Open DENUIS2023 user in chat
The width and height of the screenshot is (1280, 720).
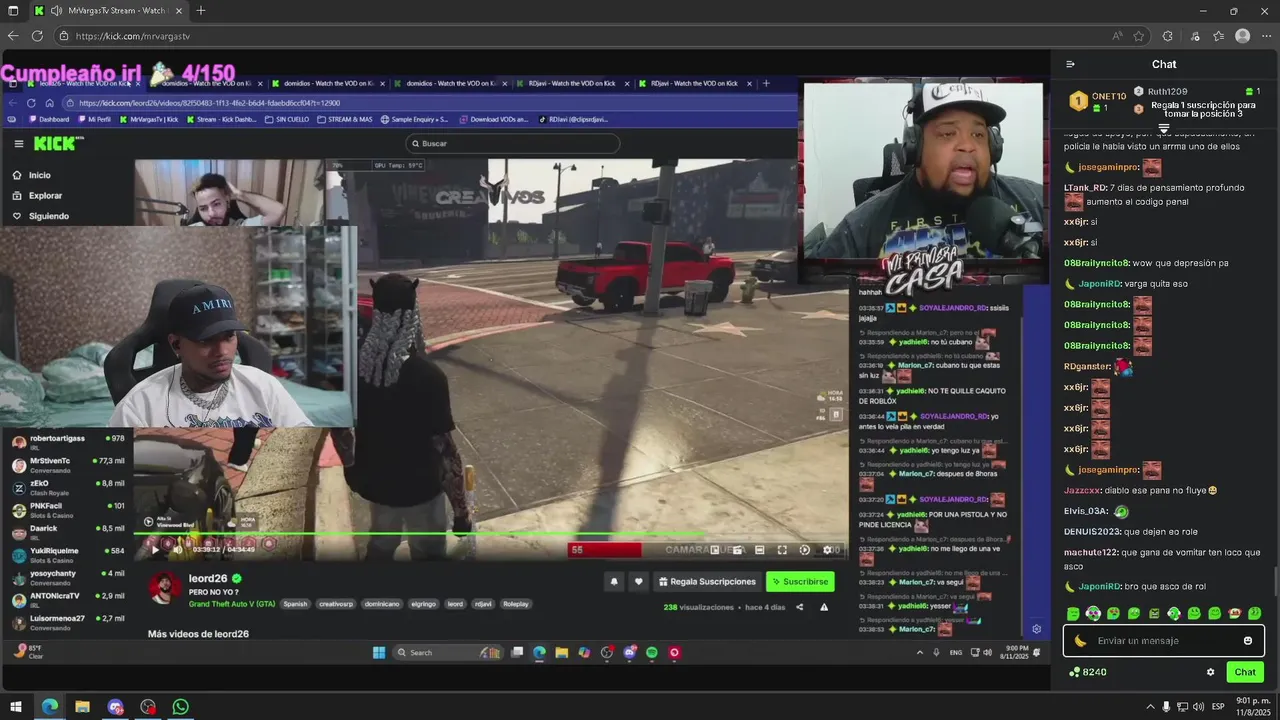tap(1091, 532)
